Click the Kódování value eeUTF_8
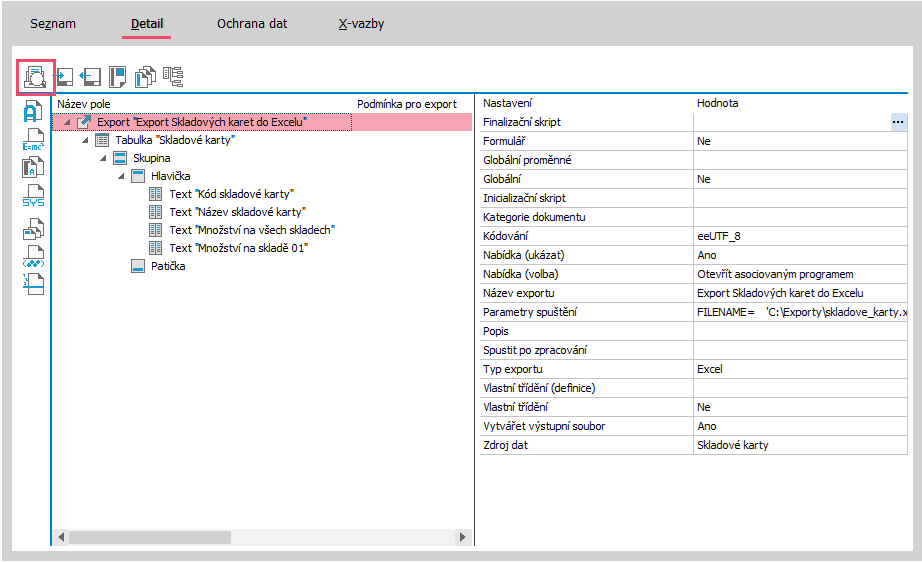This screenshot has width=922, height=562. pos(800,236)
